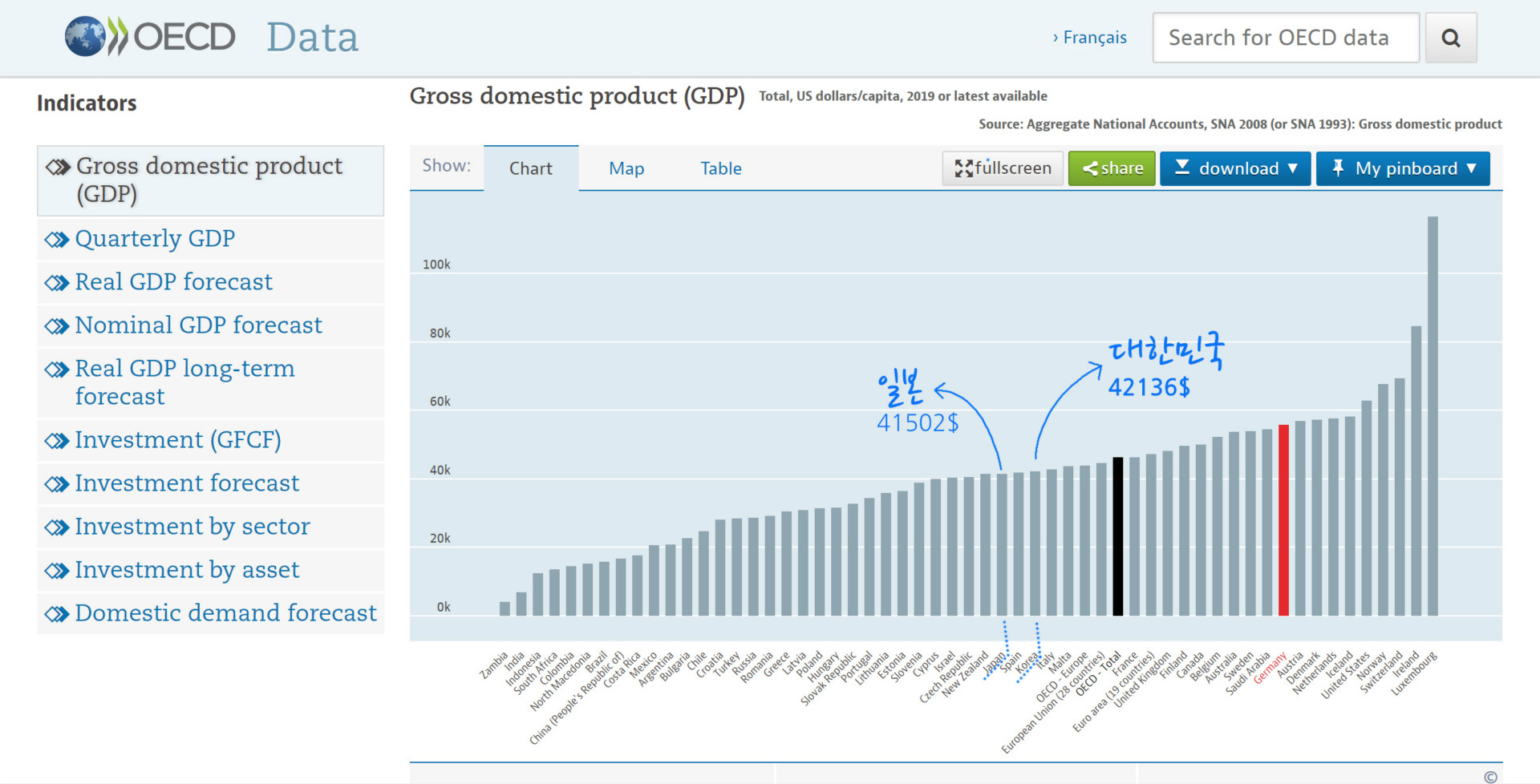Switch to the Map tab
Image resolution: width=1540 pixels, height=784 pixels.
point(626,168)
